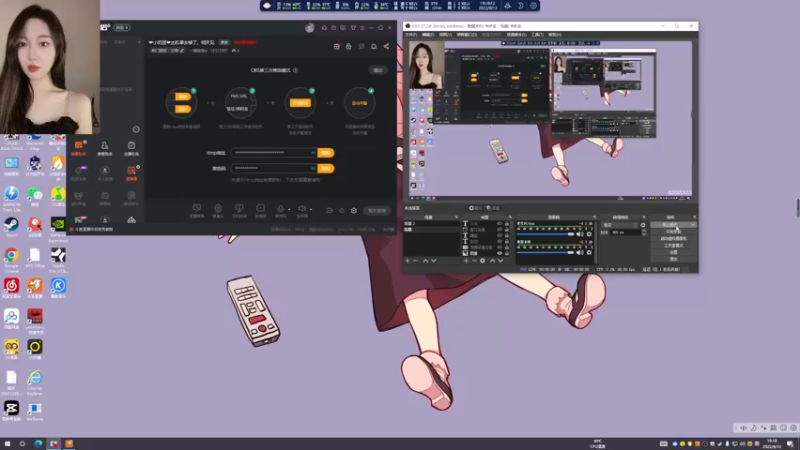Click the rtmp address input field
800x450 pixels.
[x=273, y=153]
